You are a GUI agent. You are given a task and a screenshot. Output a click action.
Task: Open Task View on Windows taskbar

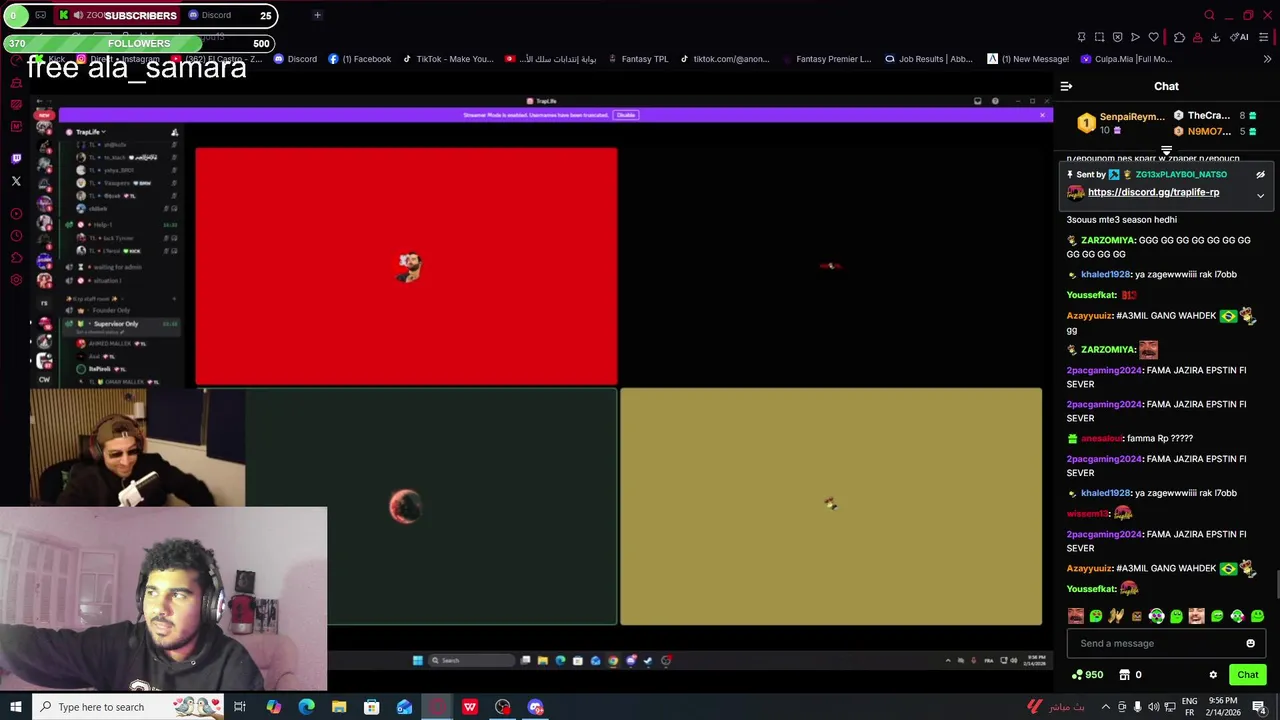(x=240, y=707)
